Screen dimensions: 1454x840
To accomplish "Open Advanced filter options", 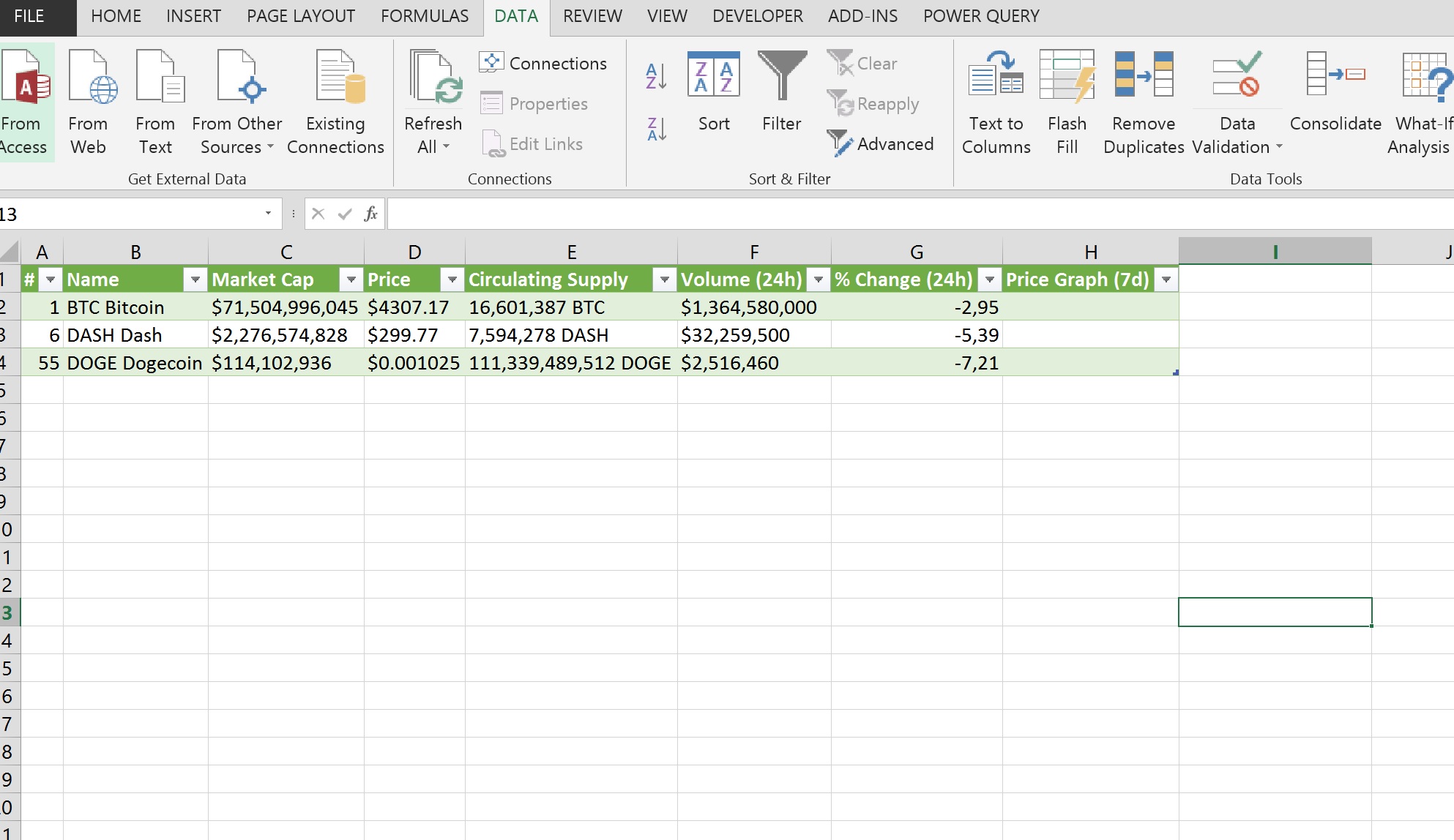I will [x=879, y=144].
